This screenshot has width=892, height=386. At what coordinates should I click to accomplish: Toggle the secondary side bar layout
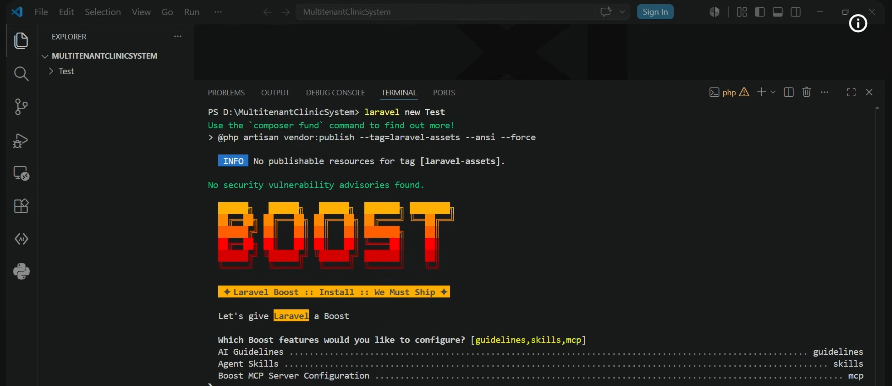pyautogui.click(x=796, y=12)
